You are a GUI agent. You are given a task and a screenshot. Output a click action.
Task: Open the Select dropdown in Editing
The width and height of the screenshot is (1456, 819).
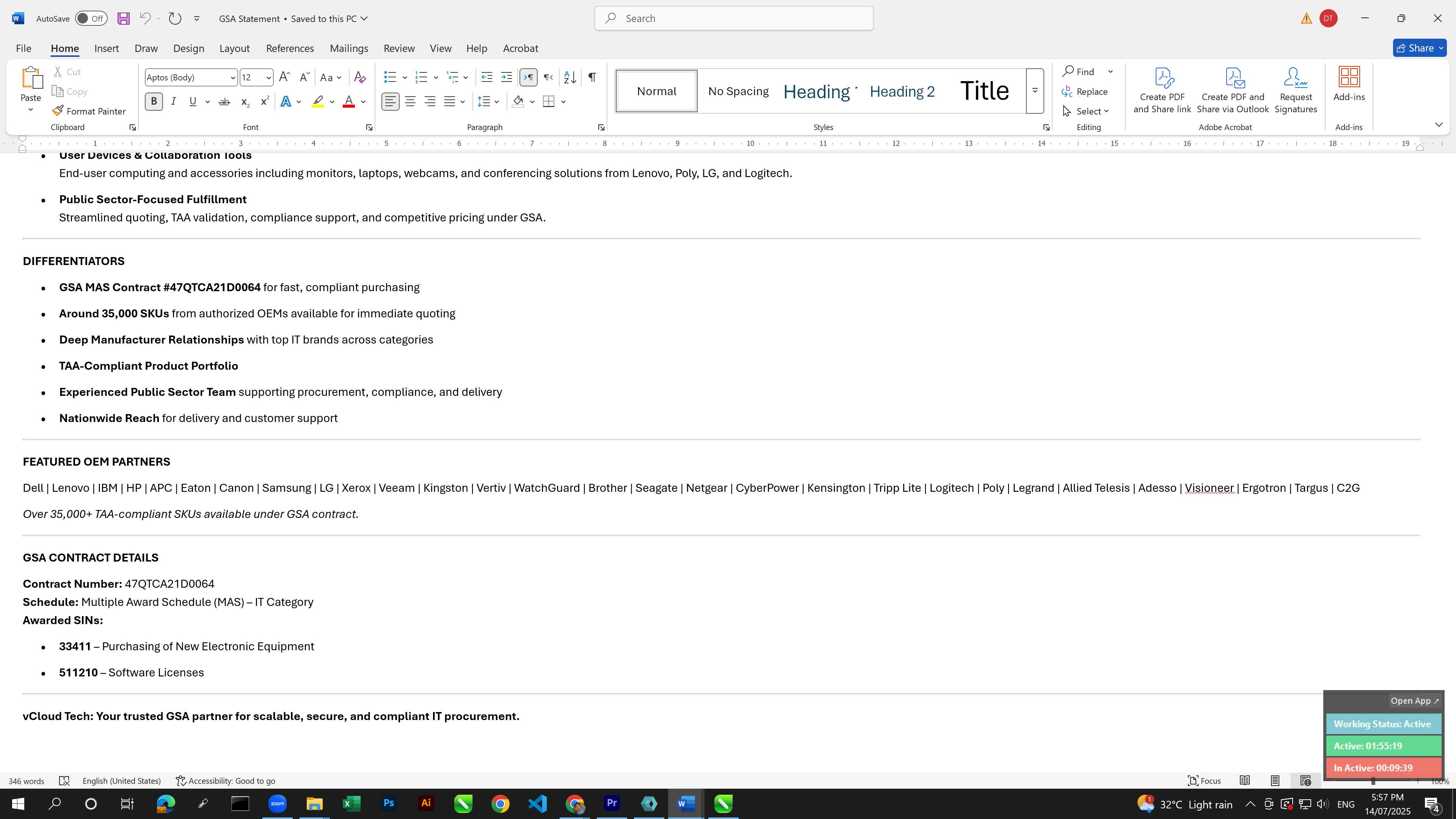click(1085, 111)
